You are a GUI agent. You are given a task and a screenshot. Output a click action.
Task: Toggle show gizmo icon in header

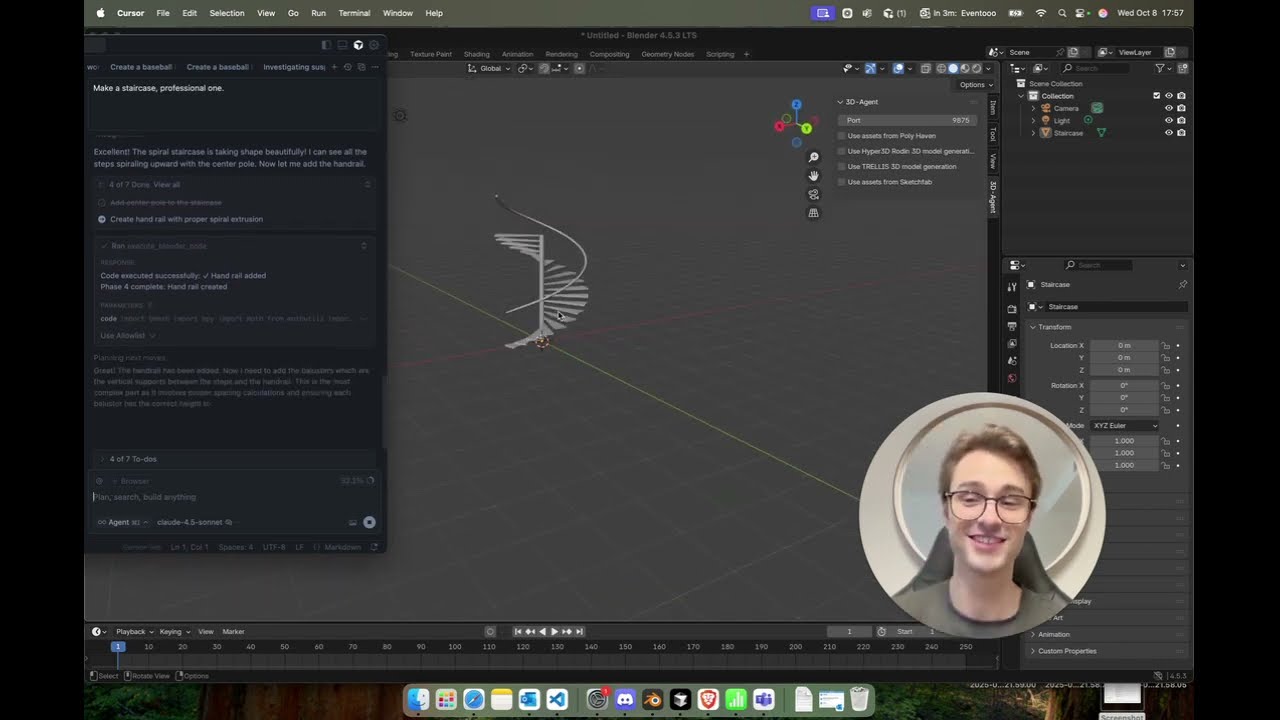point(870,68)
